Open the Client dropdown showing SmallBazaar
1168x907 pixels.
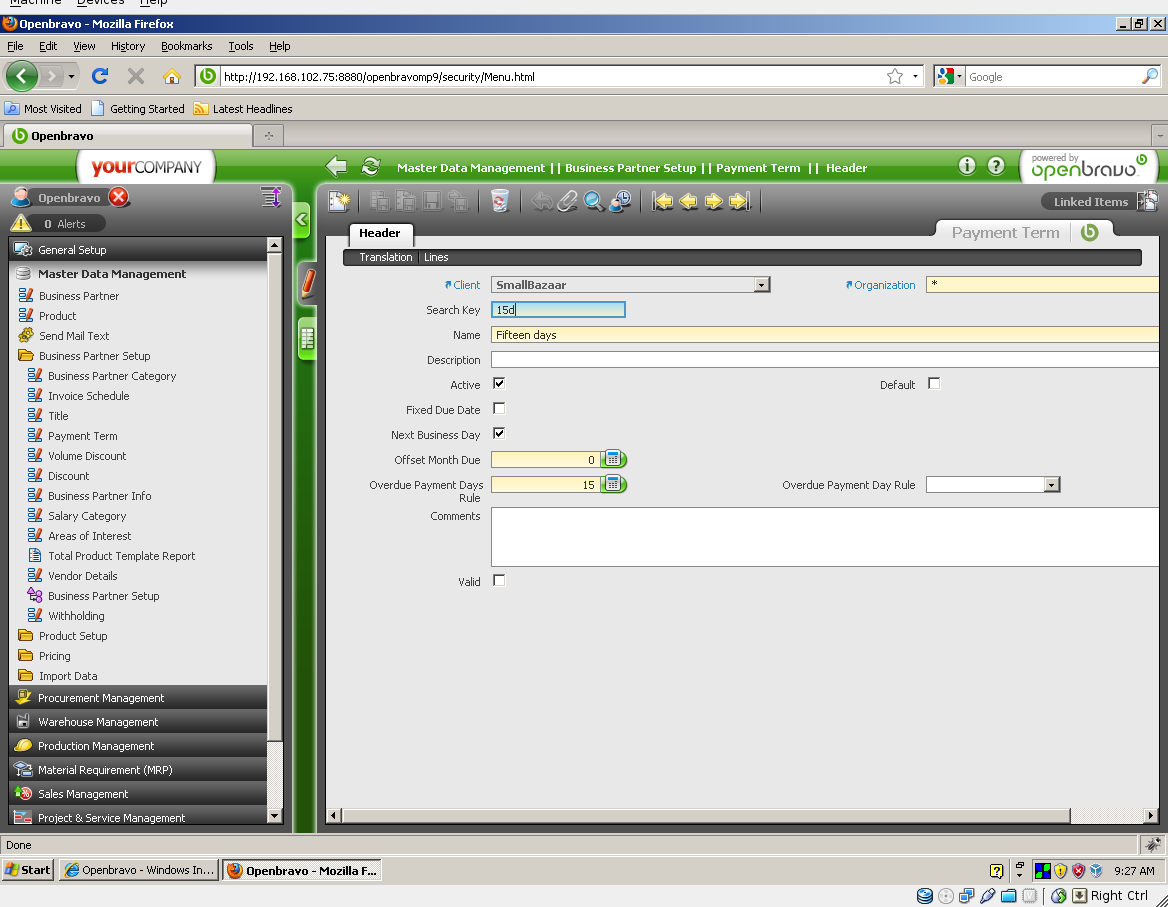click(761, 285)
